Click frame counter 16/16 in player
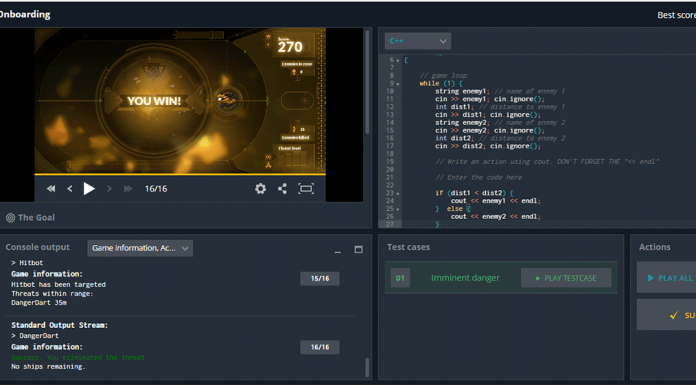The image size is (696, 385). [x=156, y=189]
